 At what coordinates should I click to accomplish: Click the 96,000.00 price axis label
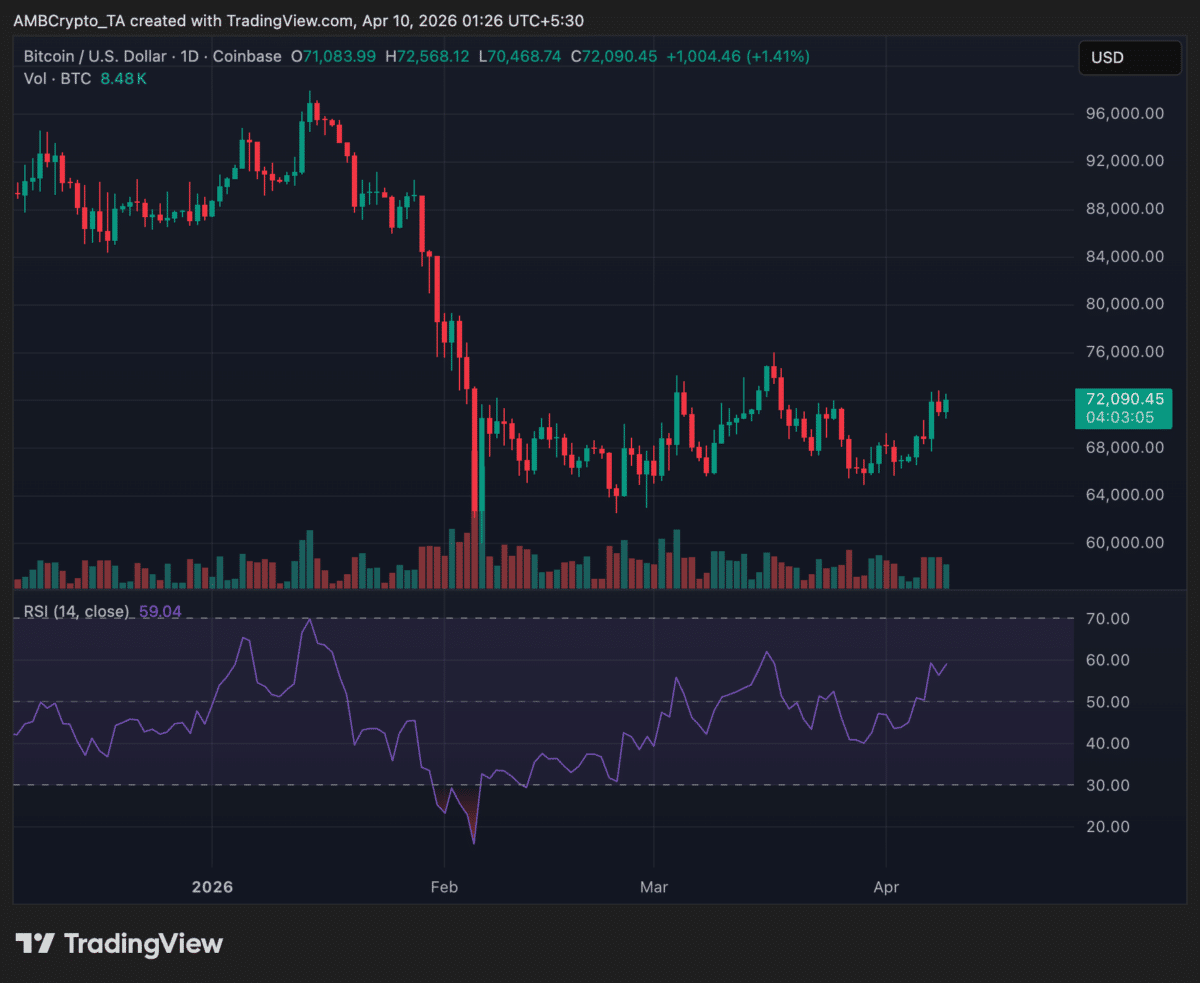tap(1125, 114)
